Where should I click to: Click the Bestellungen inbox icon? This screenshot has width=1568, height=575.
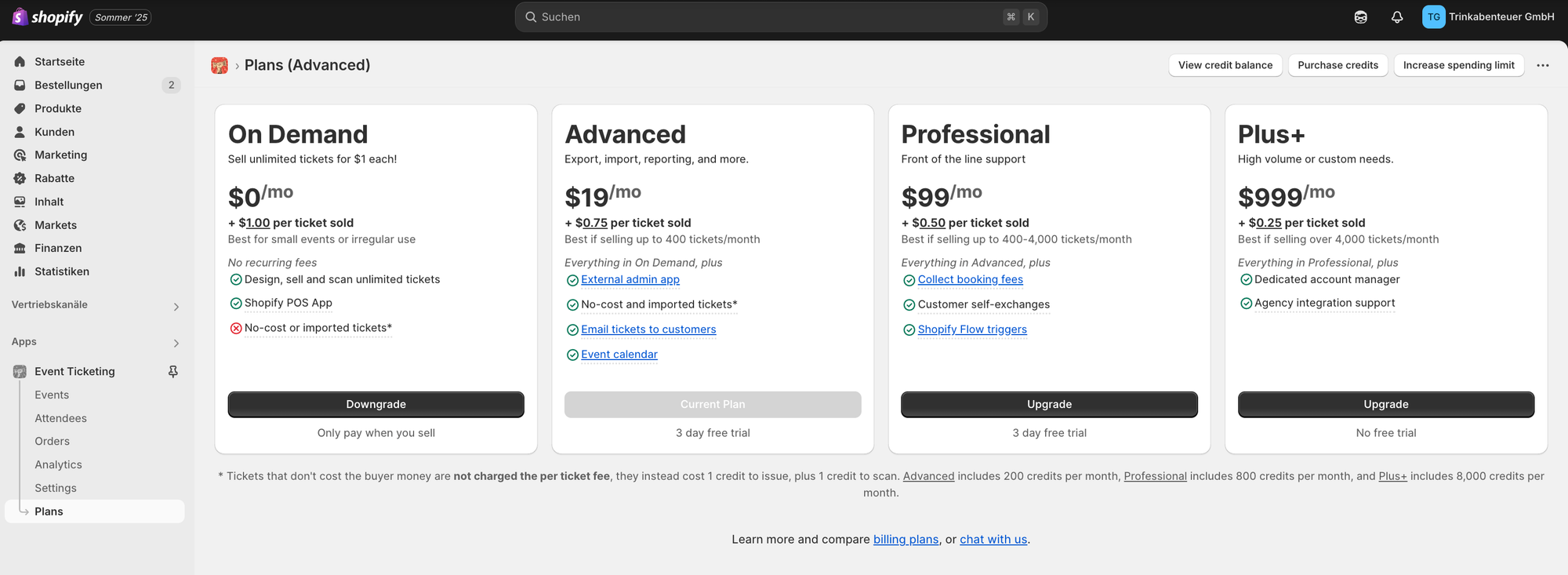[x=20, y=85]
